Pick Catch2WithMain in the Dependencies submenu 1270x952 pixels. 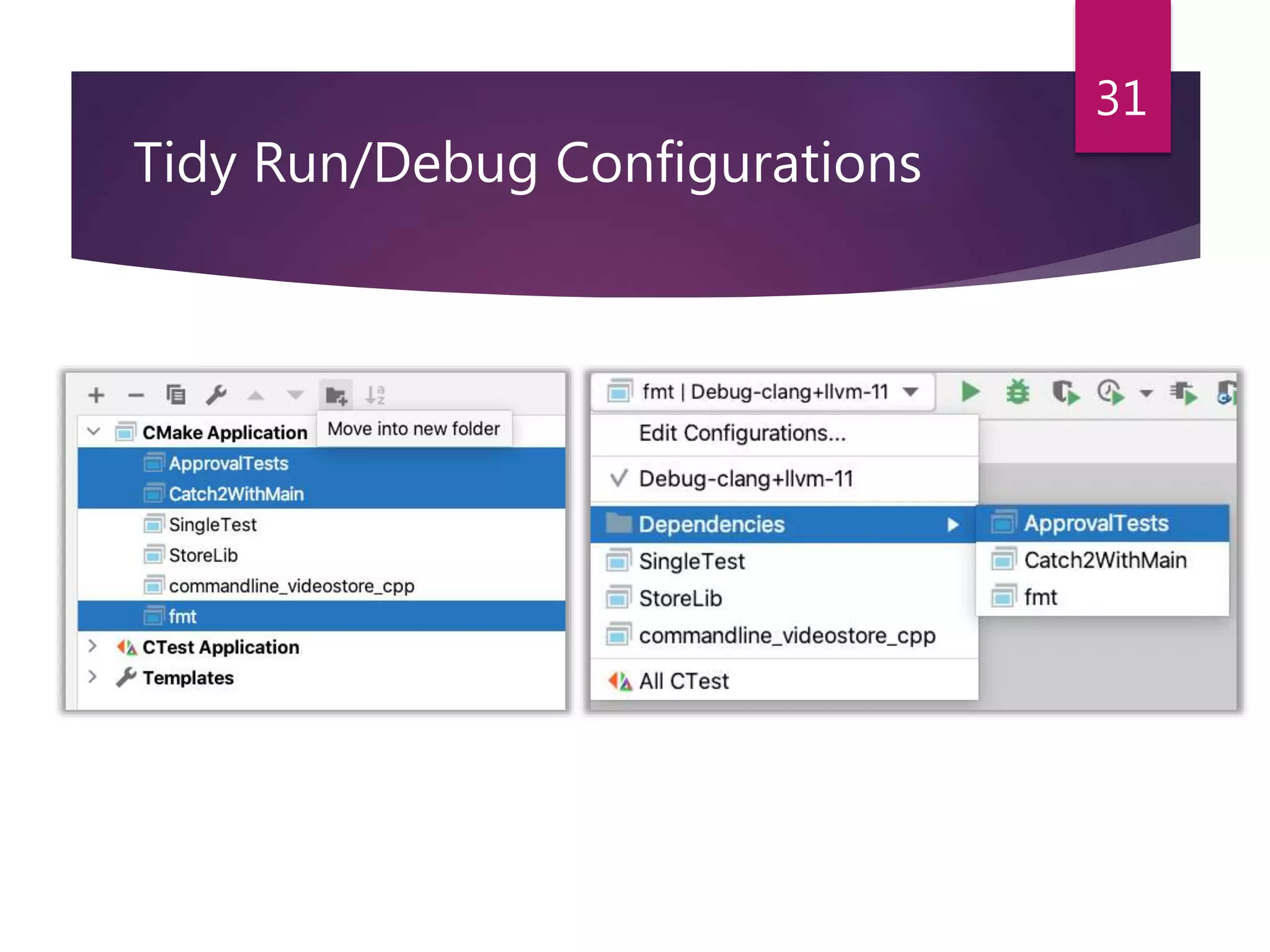point(1103,560)
